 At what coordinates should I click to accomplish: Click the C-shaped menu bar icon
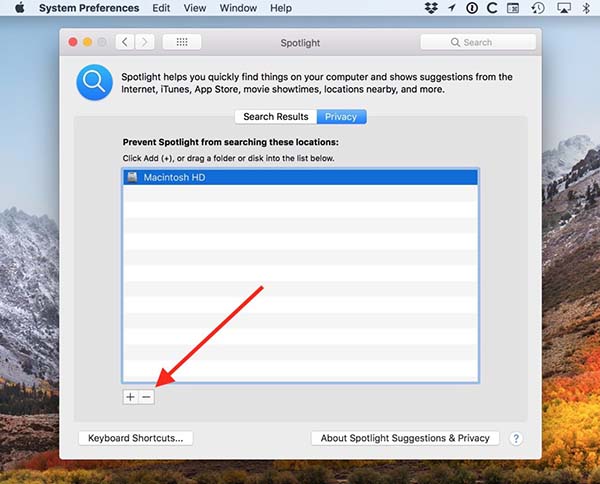click(492, 8)
